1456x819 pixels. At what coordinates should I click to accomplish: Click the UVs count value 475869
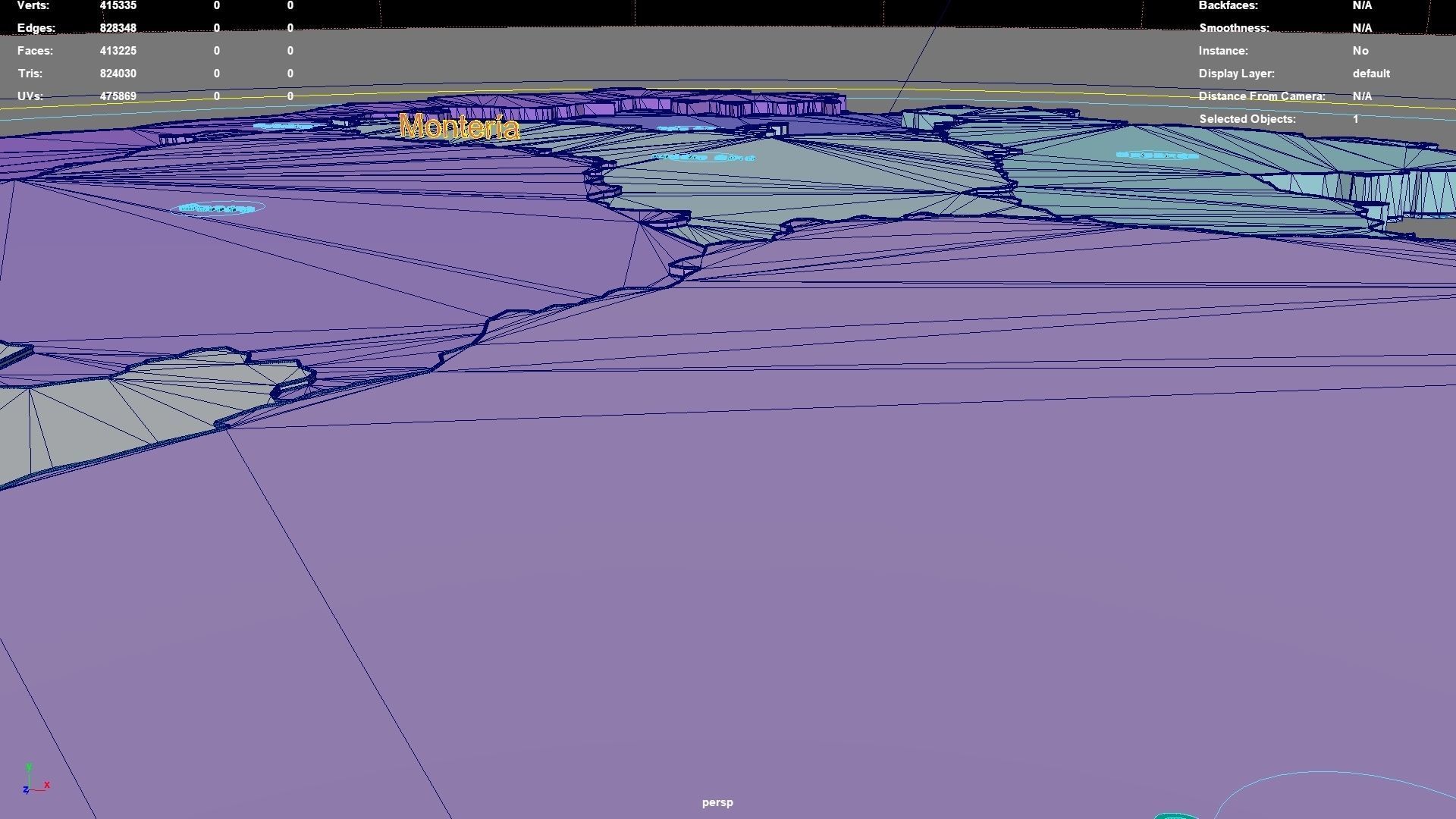[118, 96]
